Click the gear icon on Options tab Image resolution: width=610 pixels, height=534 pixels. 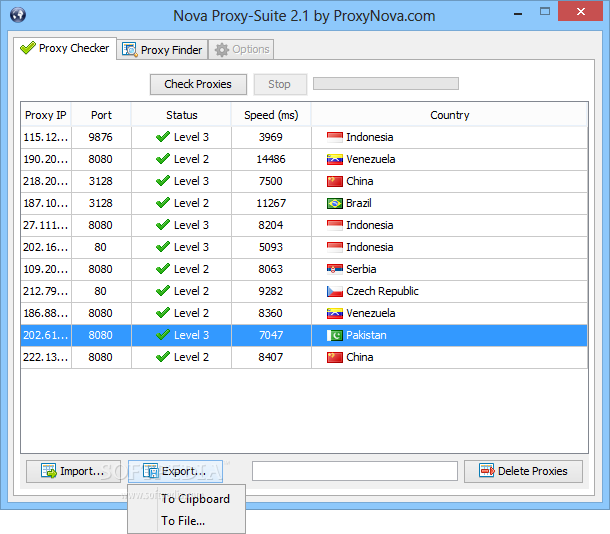click(x=222, y=50)
